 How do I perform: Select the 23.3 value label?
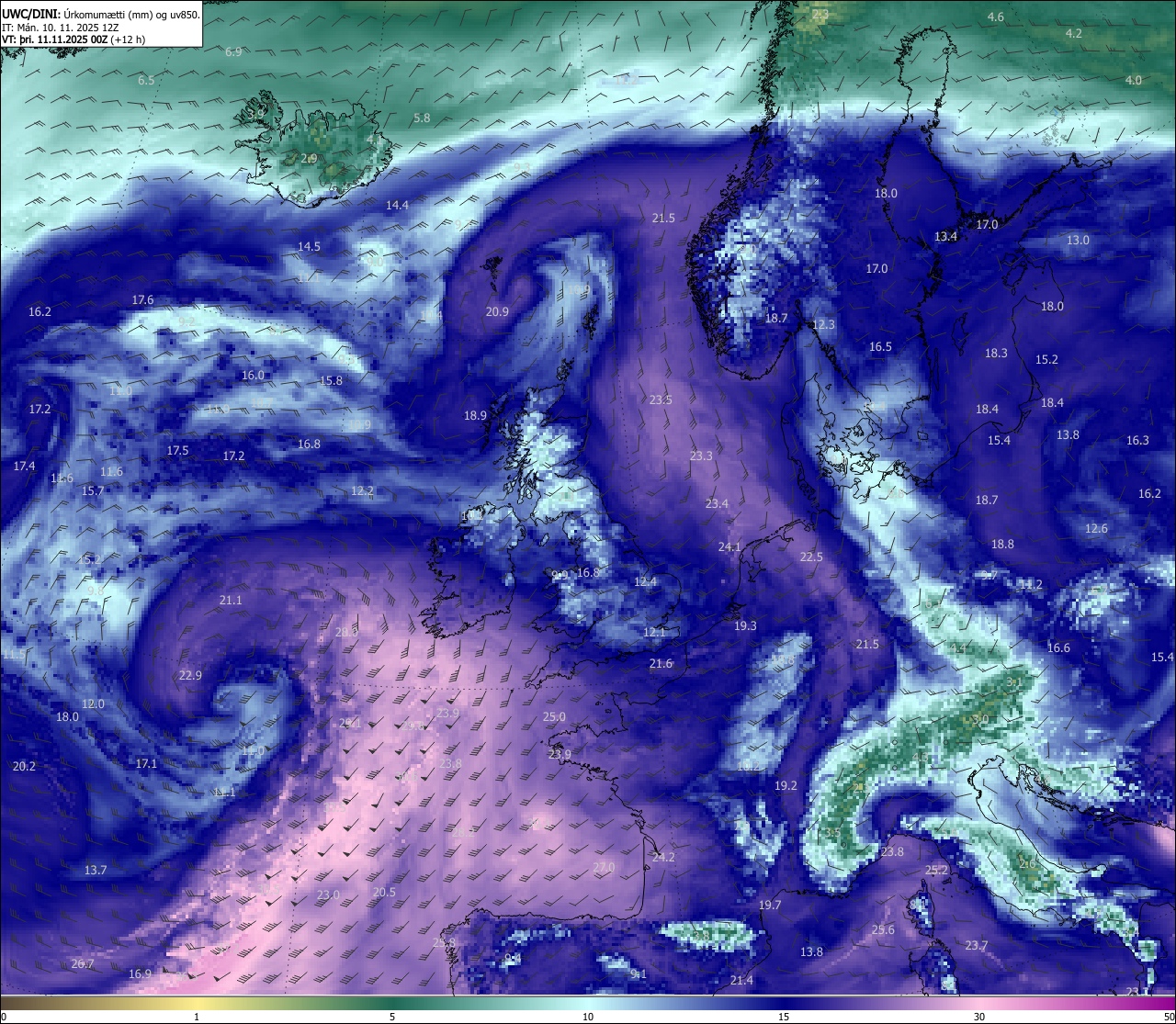click(701, 456)
